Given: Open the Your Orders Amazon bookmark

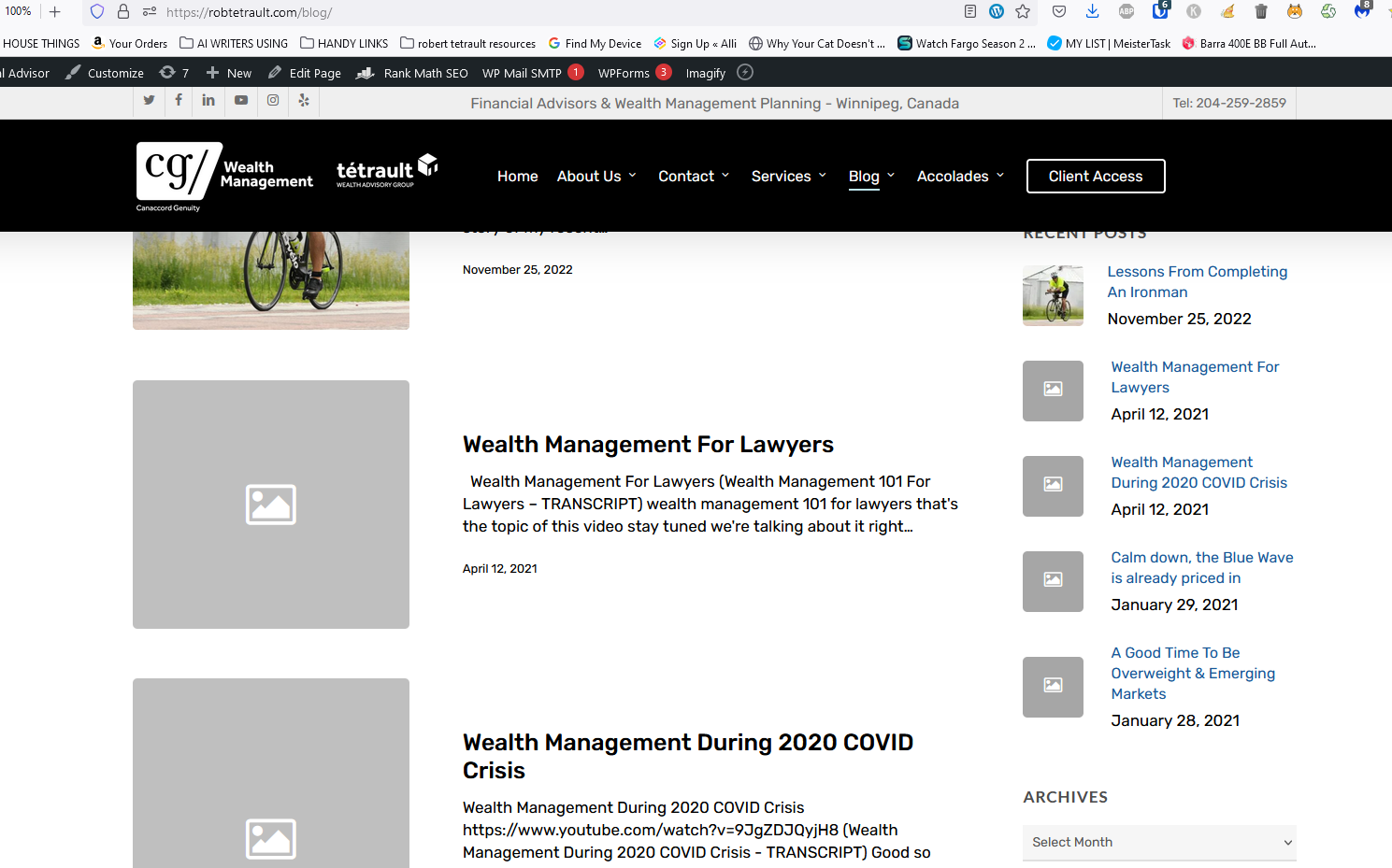Looking at the screenshot, I should pyautogui.click(x=130, y=43).
